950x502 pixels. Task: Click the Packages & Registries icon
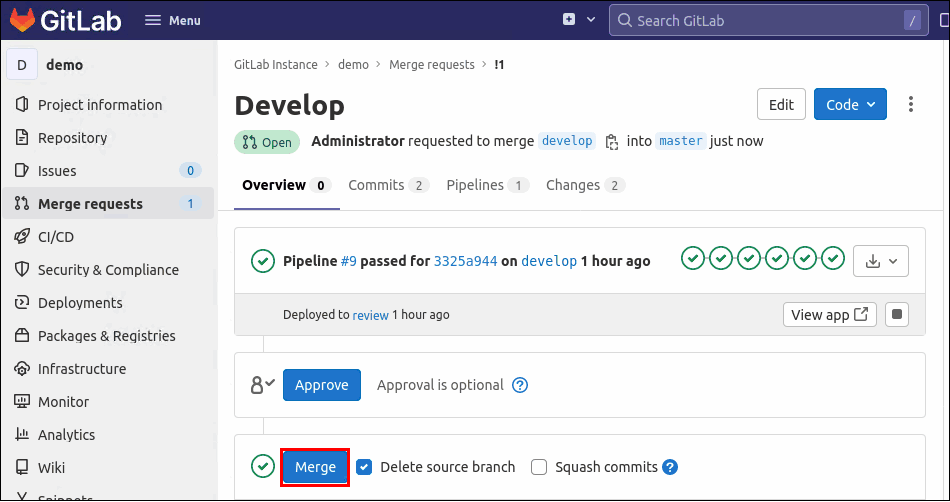pos(22,335)
